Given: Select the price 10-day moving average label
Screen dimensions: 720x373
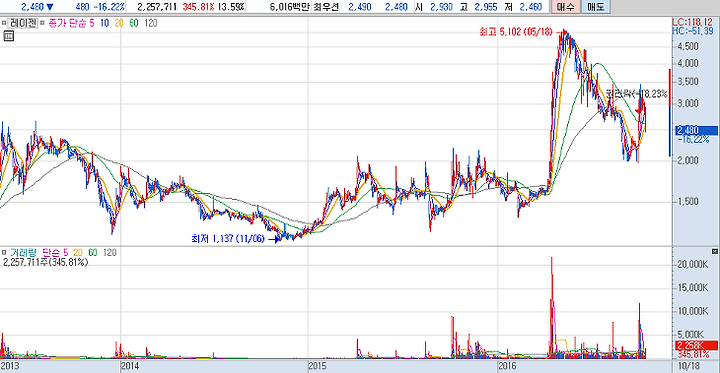Looking at the screenshot, I should pyautogui.click(x=104, y=23).
